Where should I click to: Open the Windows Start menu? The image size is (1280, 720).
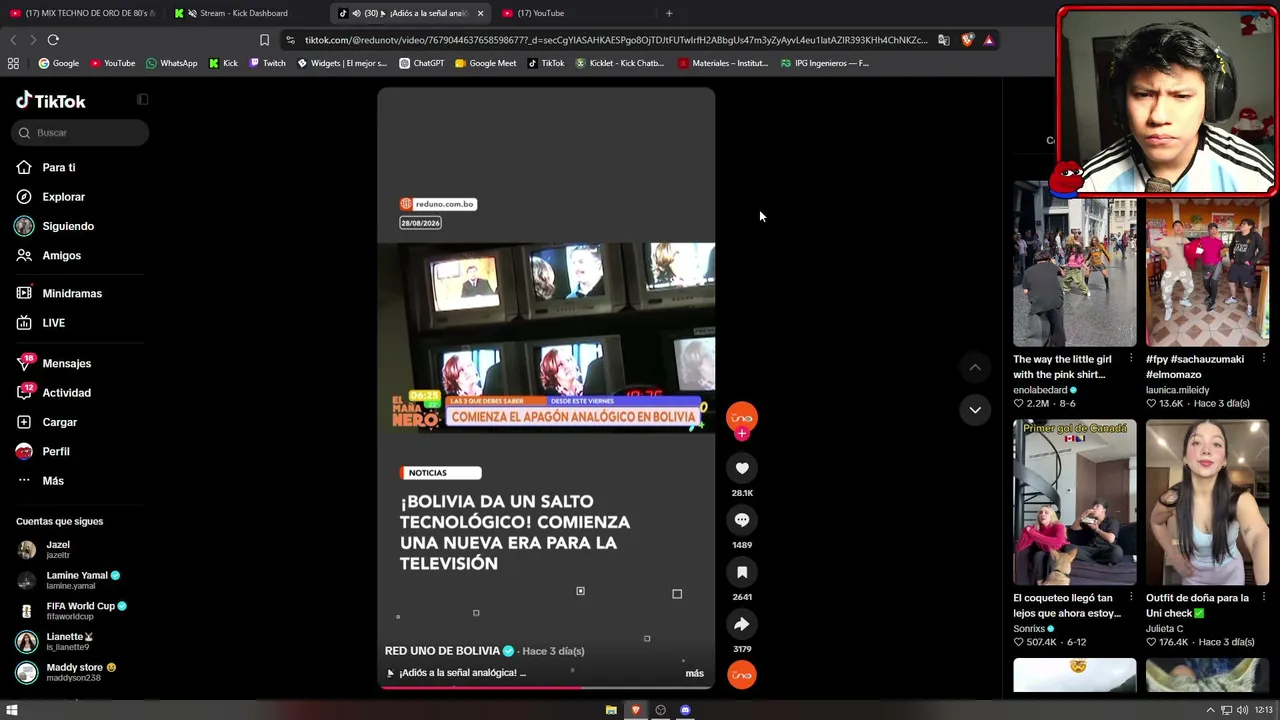pyautogui.click(x=12, y=710)
